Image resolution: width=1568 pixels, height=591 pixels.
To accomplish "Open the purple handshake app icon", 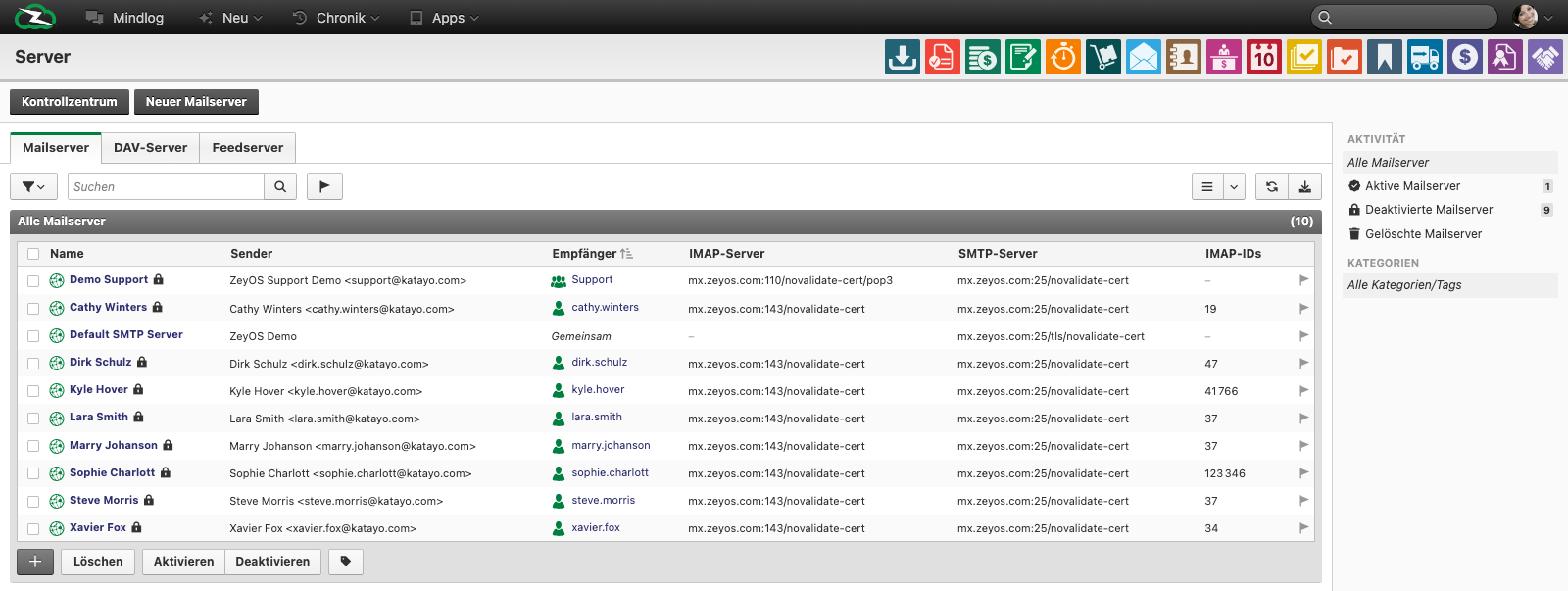I will tap(1544, 57).
